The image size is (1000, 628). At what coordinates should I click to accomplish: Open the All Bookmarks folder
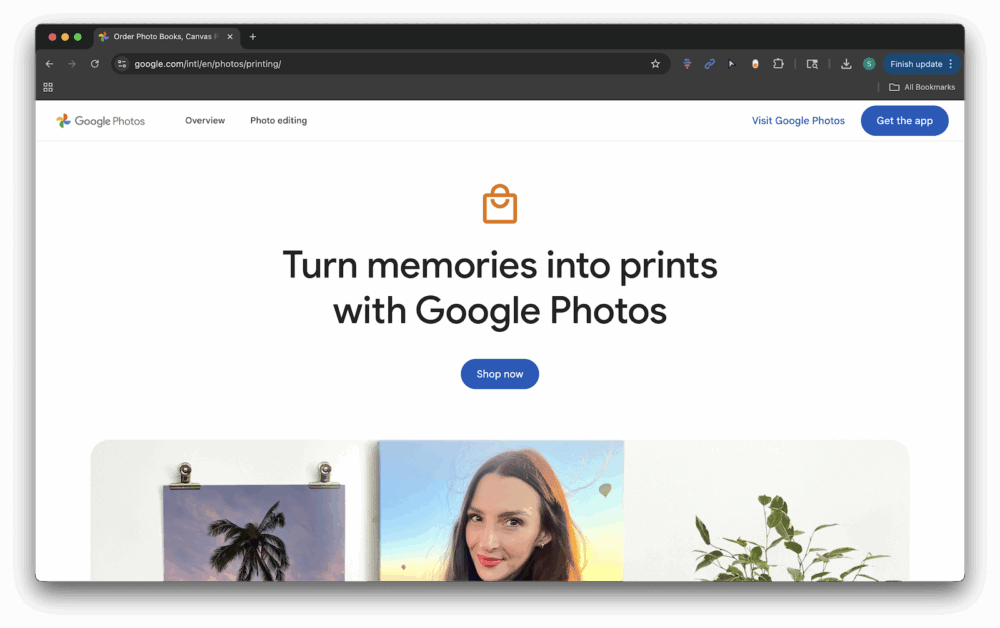click(922, 87)
